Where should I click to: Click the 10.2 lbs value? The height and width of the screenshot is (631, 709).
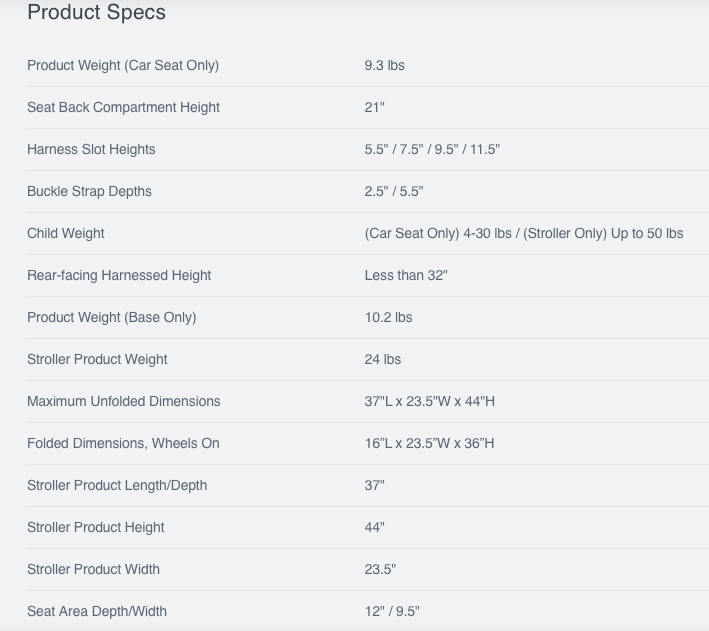click(388, 318)
